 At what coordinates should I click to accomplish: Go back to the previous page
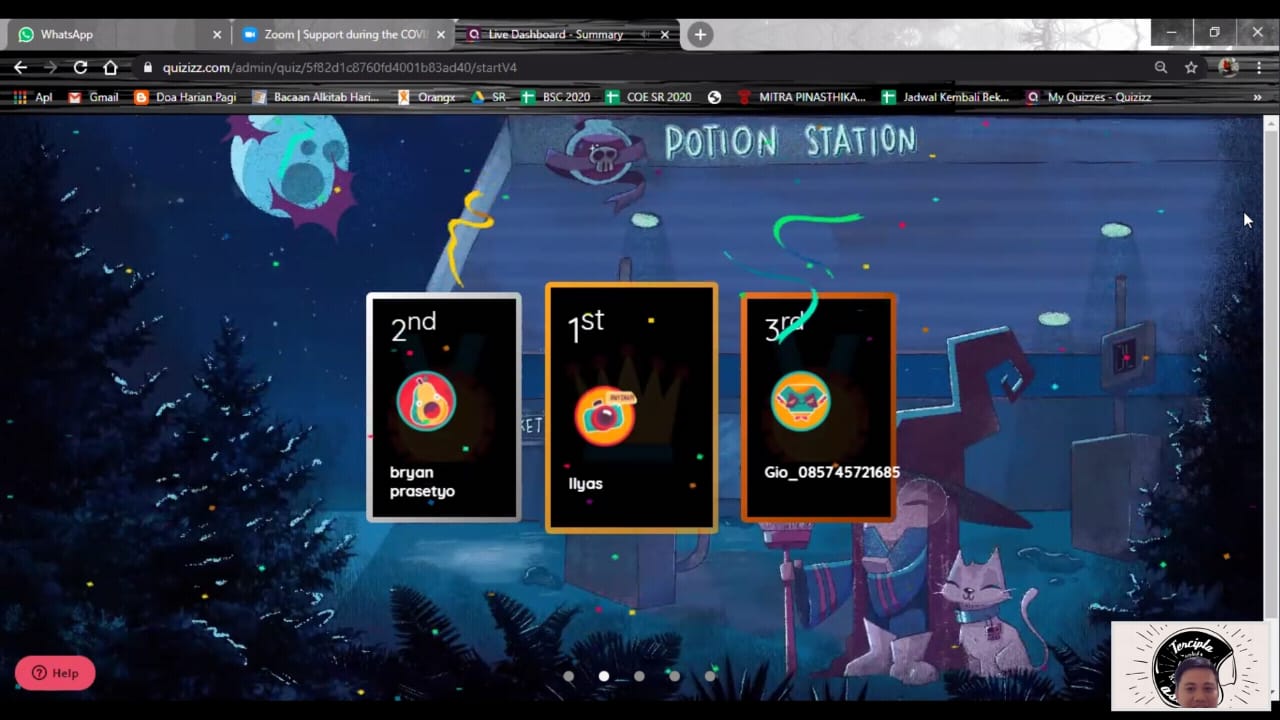click(20, 67)
